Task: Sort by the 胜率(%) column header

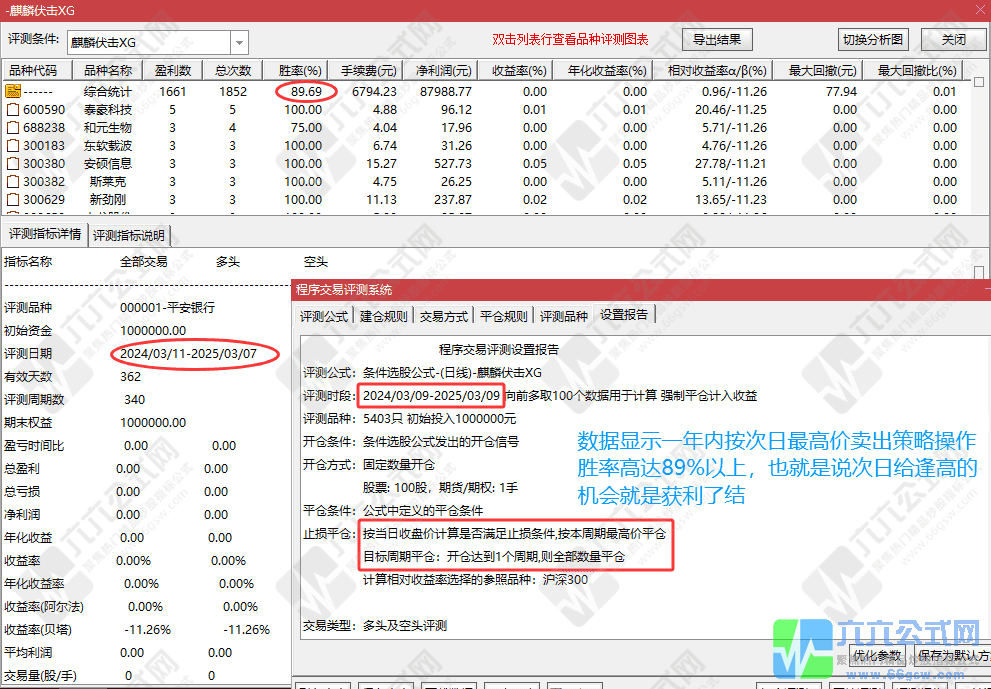Action: coord(299,71)
